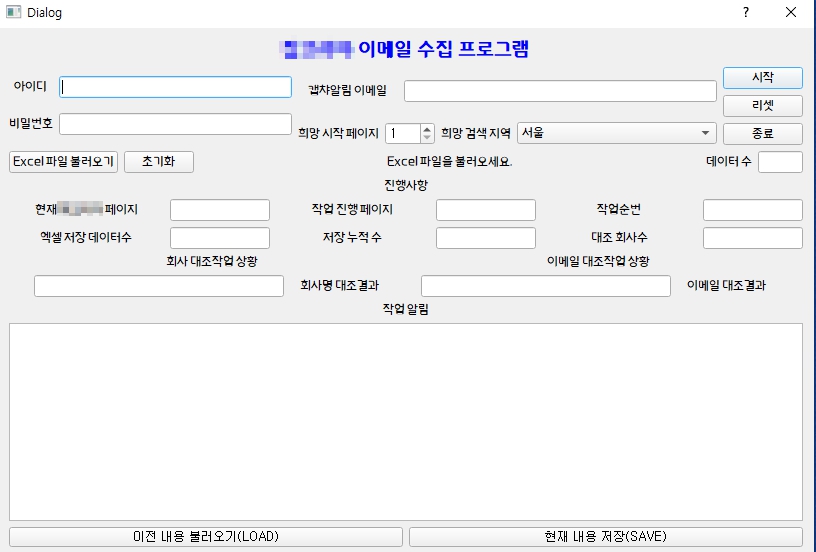Open the Excel 파일 불러오기 button
This screenshot has width=816, height=552.
tap(63, 162)
